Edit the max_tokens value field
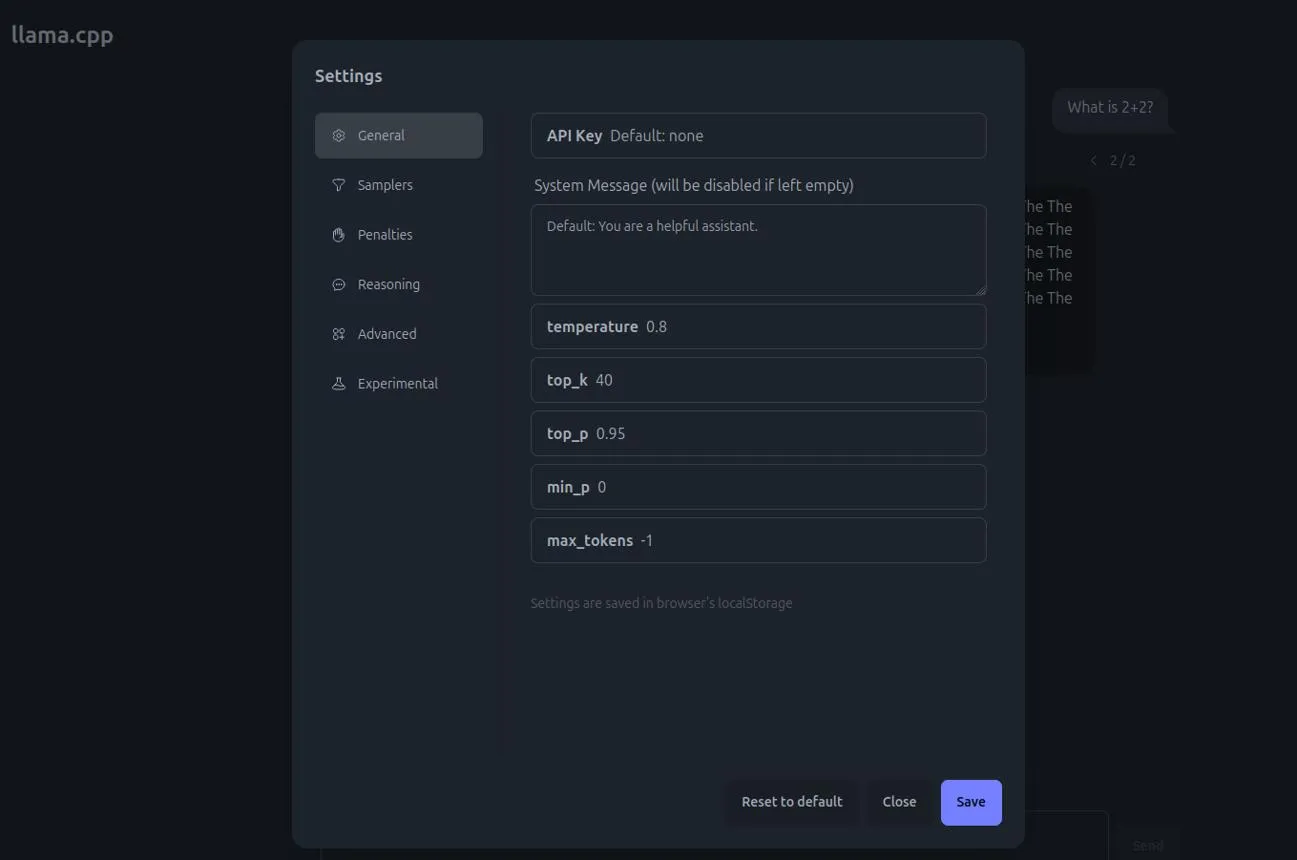1297x860 pixels. (x=759, y=541)
